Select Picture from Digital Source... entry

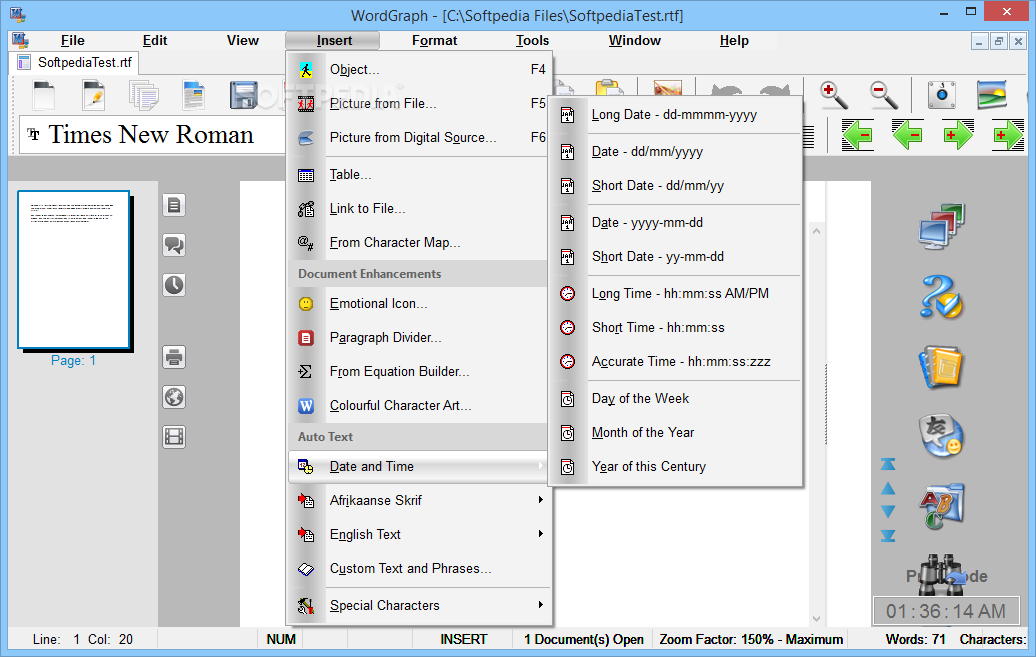[420, 137]
